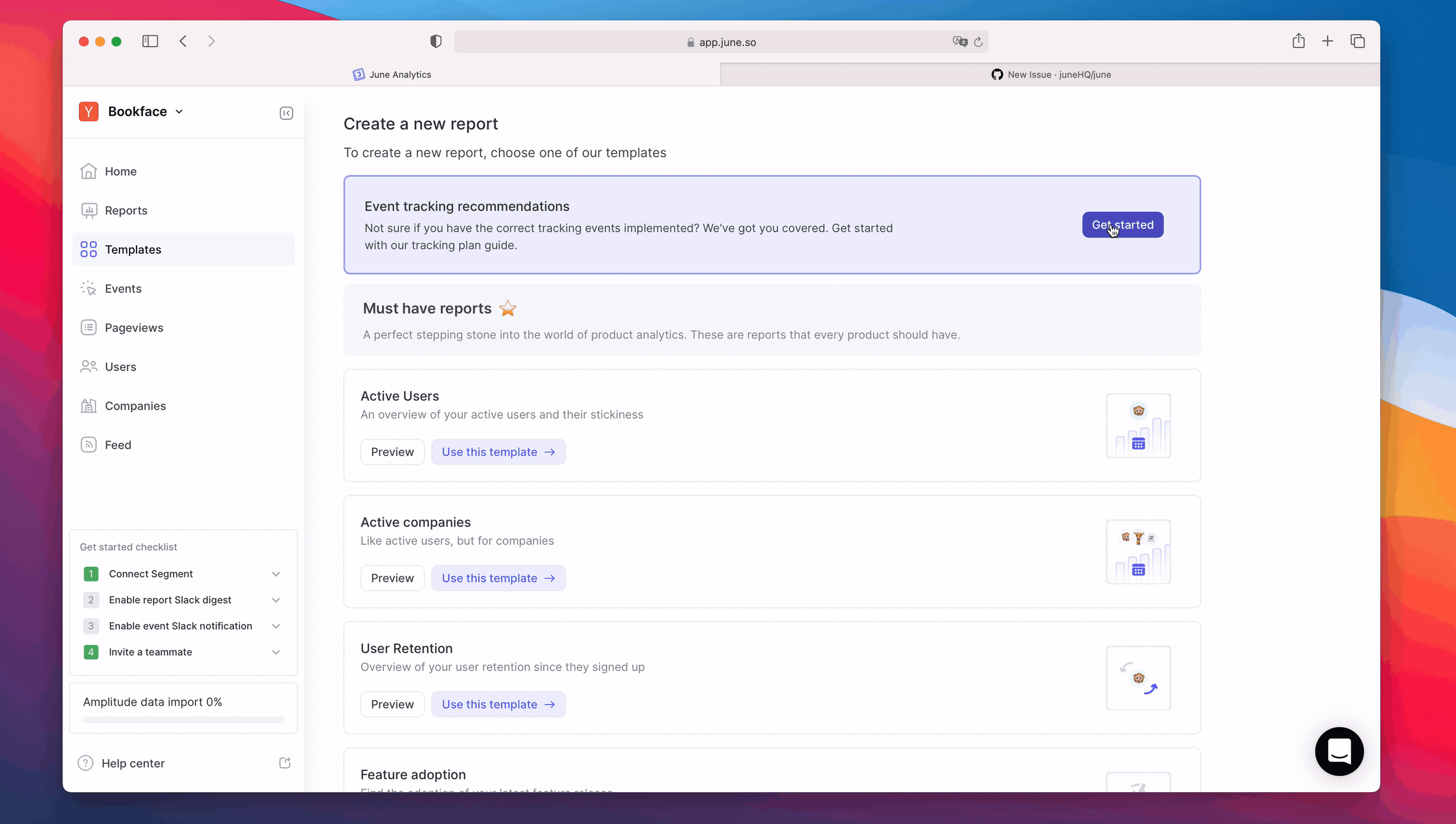Open the Feed sidebar icon
This screenshot has width=1456, height=824.
tap(89, 444)
